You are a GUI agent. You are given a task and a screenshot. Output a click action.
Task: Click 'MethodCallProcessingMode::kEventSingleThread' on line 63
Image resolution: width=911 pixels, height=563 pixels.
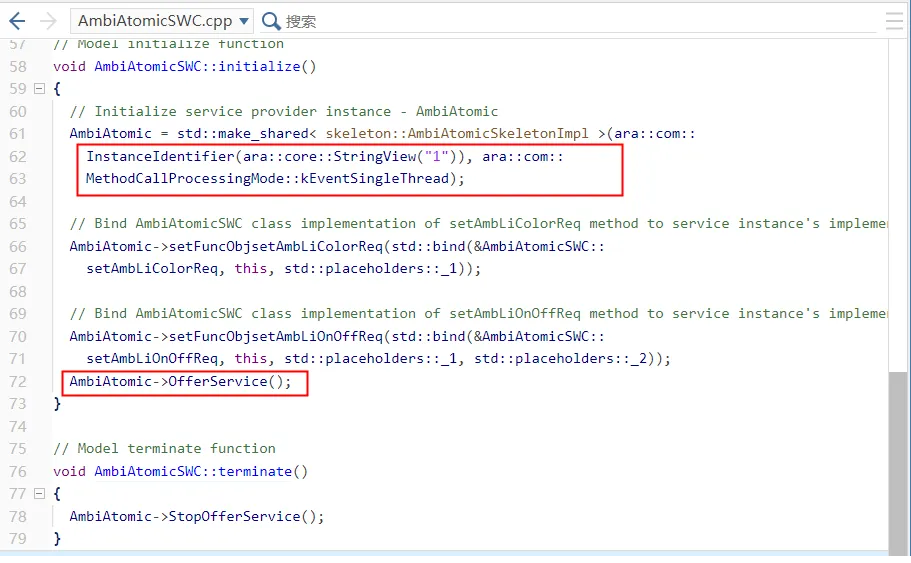(268, 178)
